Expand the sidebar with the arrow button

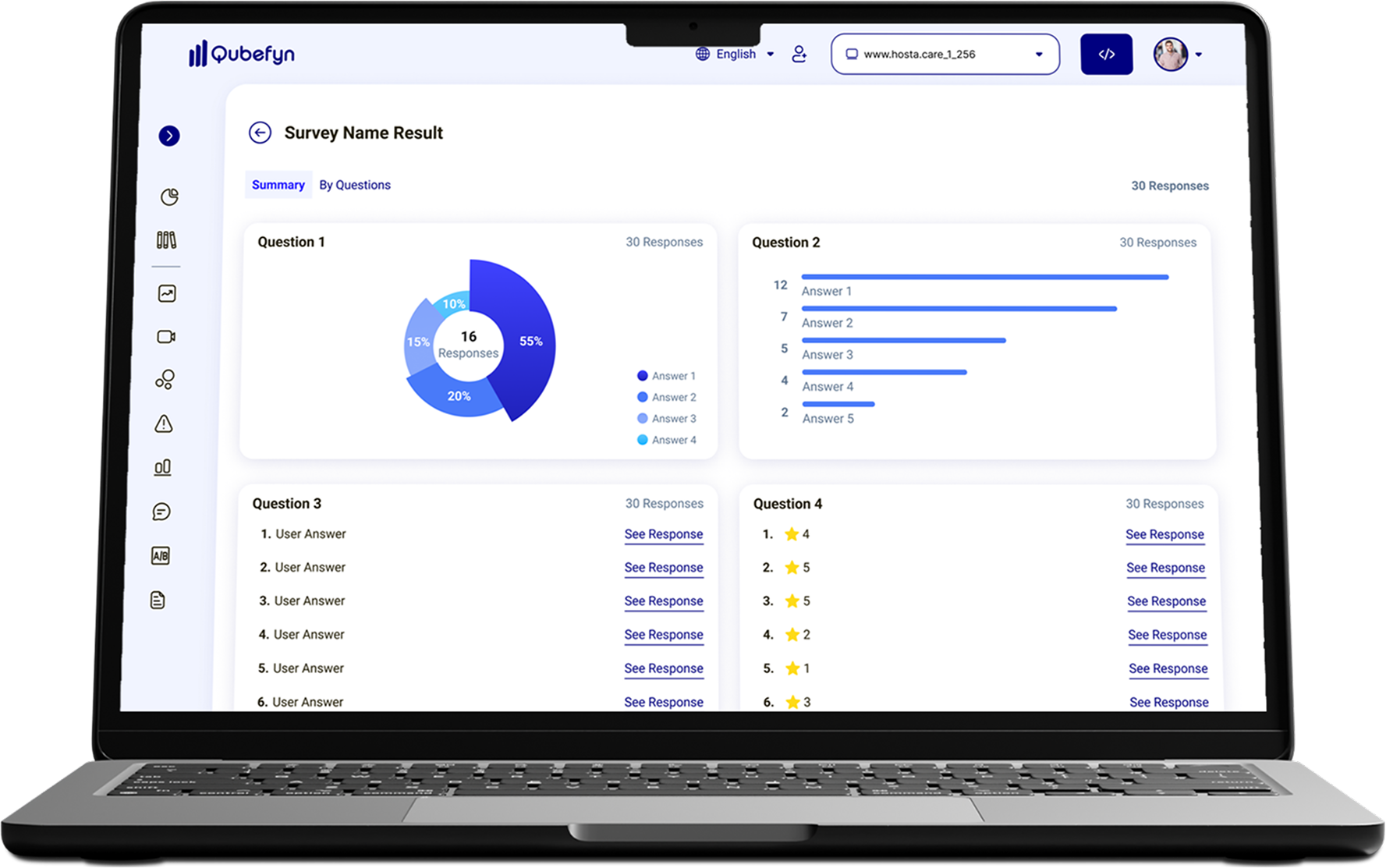pos(169,136)
